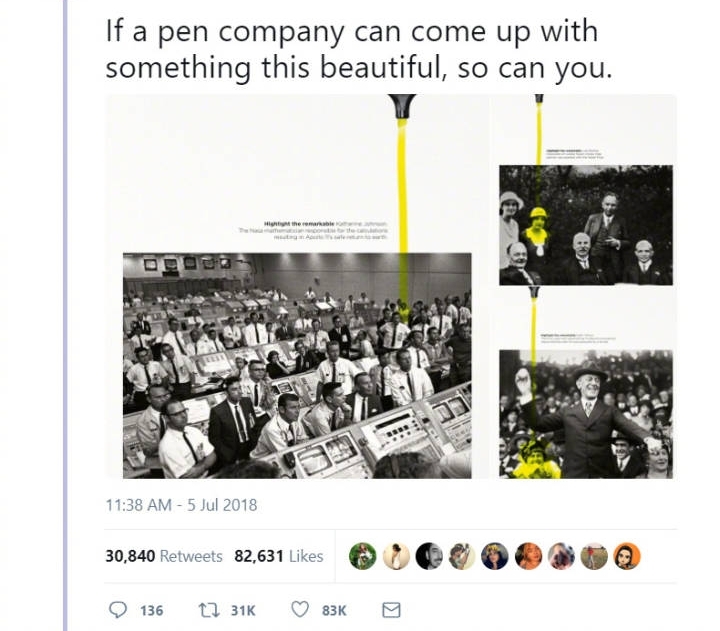Open the eighth liker avatar
Viewport: 720px width, 631px height.
594,556
